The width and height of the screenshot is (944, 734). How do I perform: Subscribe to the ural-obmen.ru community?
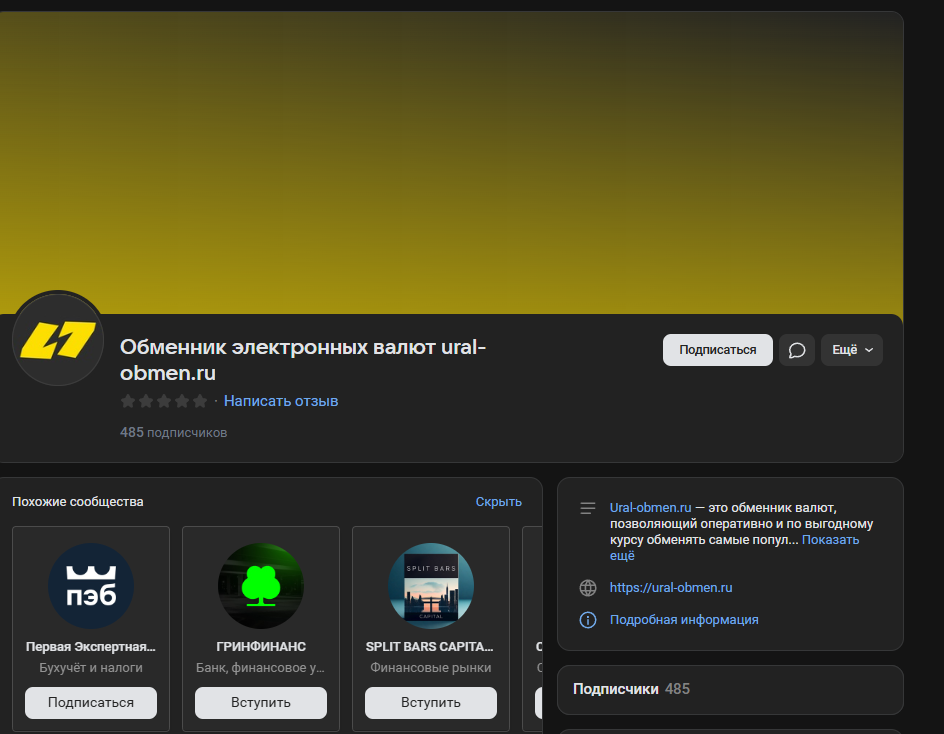(x=718, y=350)
